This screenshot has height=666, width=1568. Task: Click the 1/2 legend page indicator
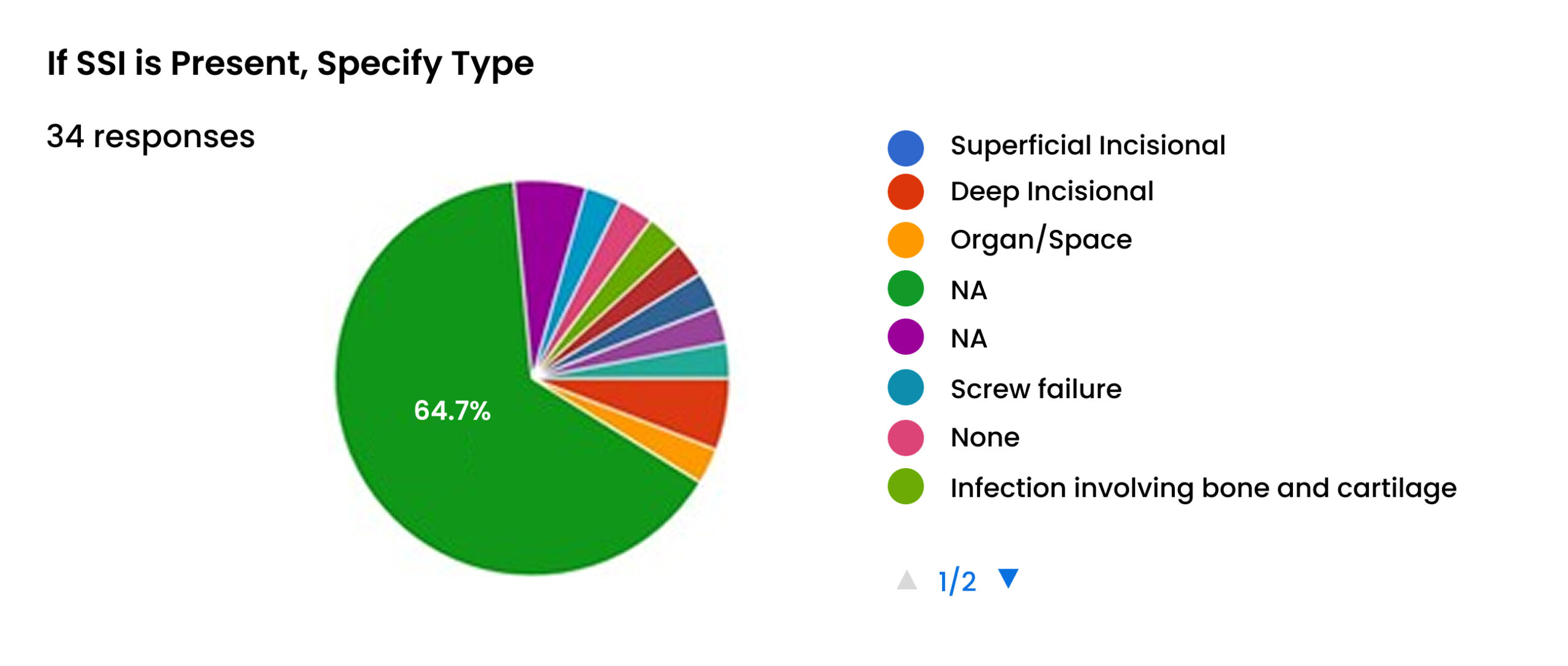(957, 581)
